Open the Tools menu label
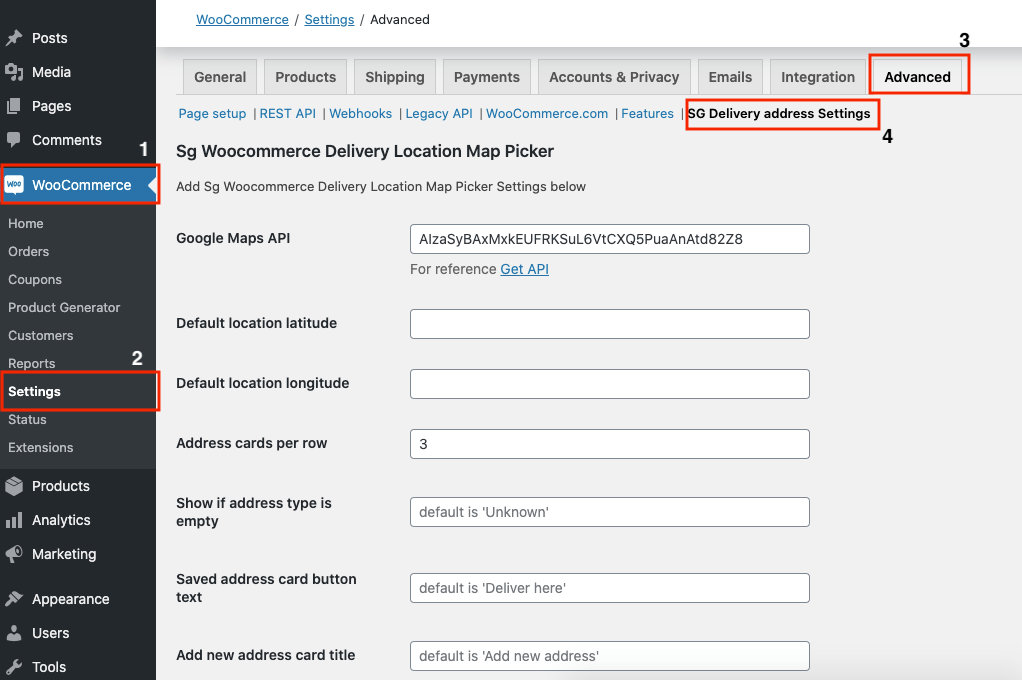Image resolution: width=1022 pixels, height=680 pixels. coord(49,666)
